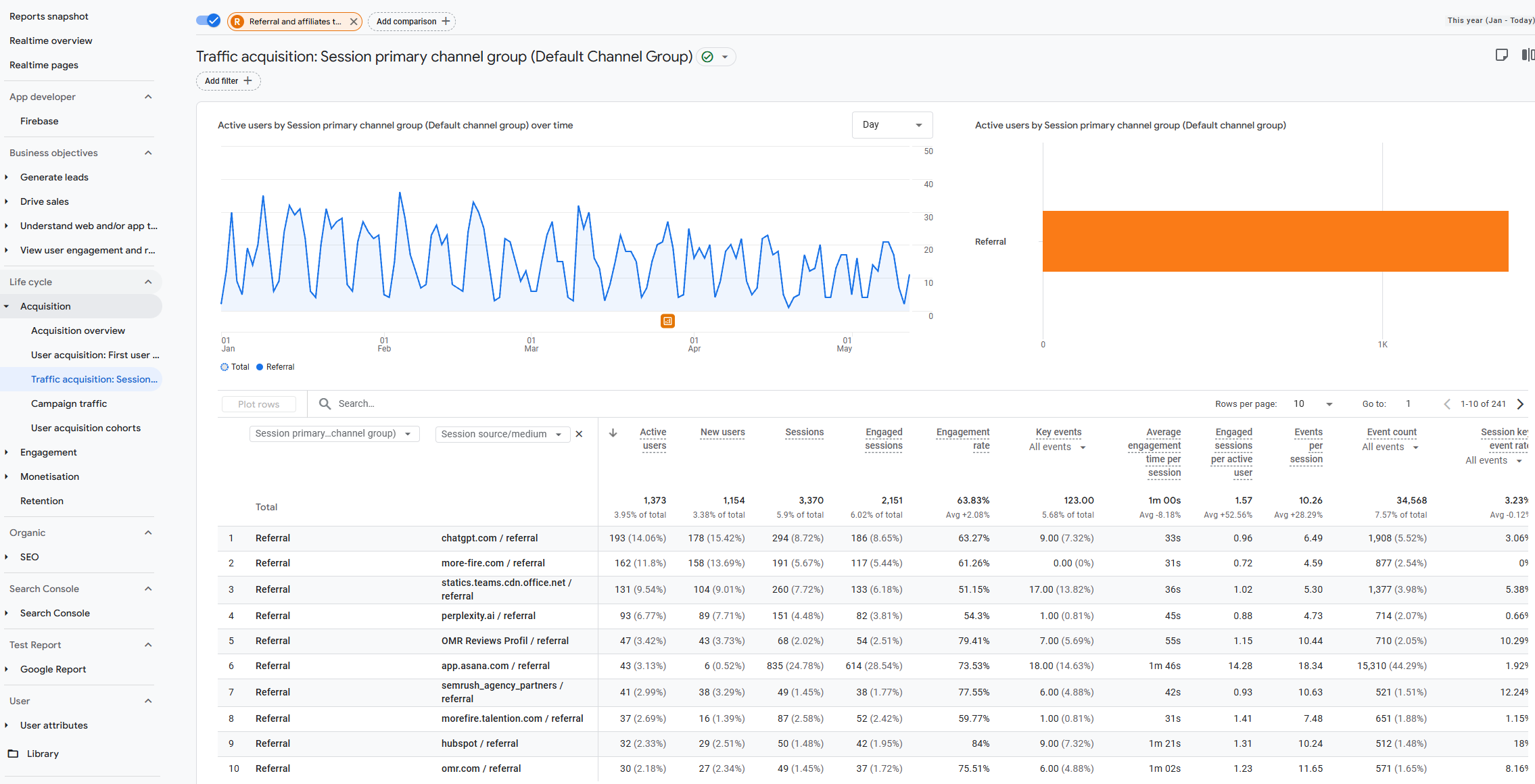Open Session source/medium dimension dropdown
Screen dimensions: 1535x784
point(502,434)
